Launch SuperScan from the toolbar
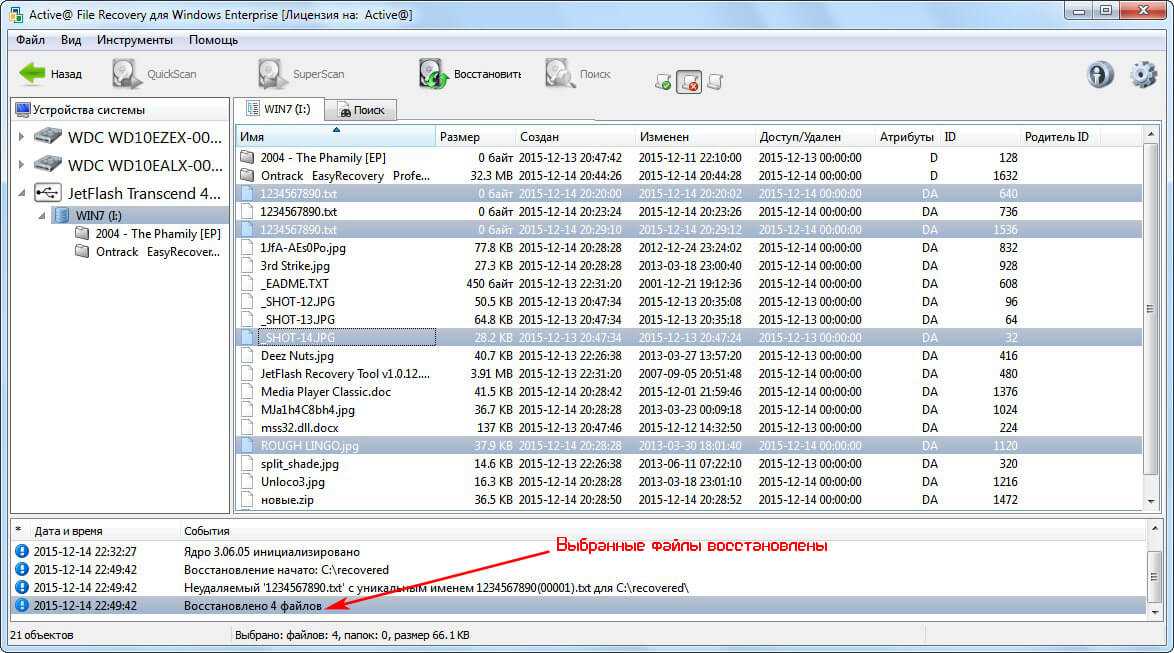Image resolution: width=1174 pixels, height=653 pixels. [x=301, y=74]
